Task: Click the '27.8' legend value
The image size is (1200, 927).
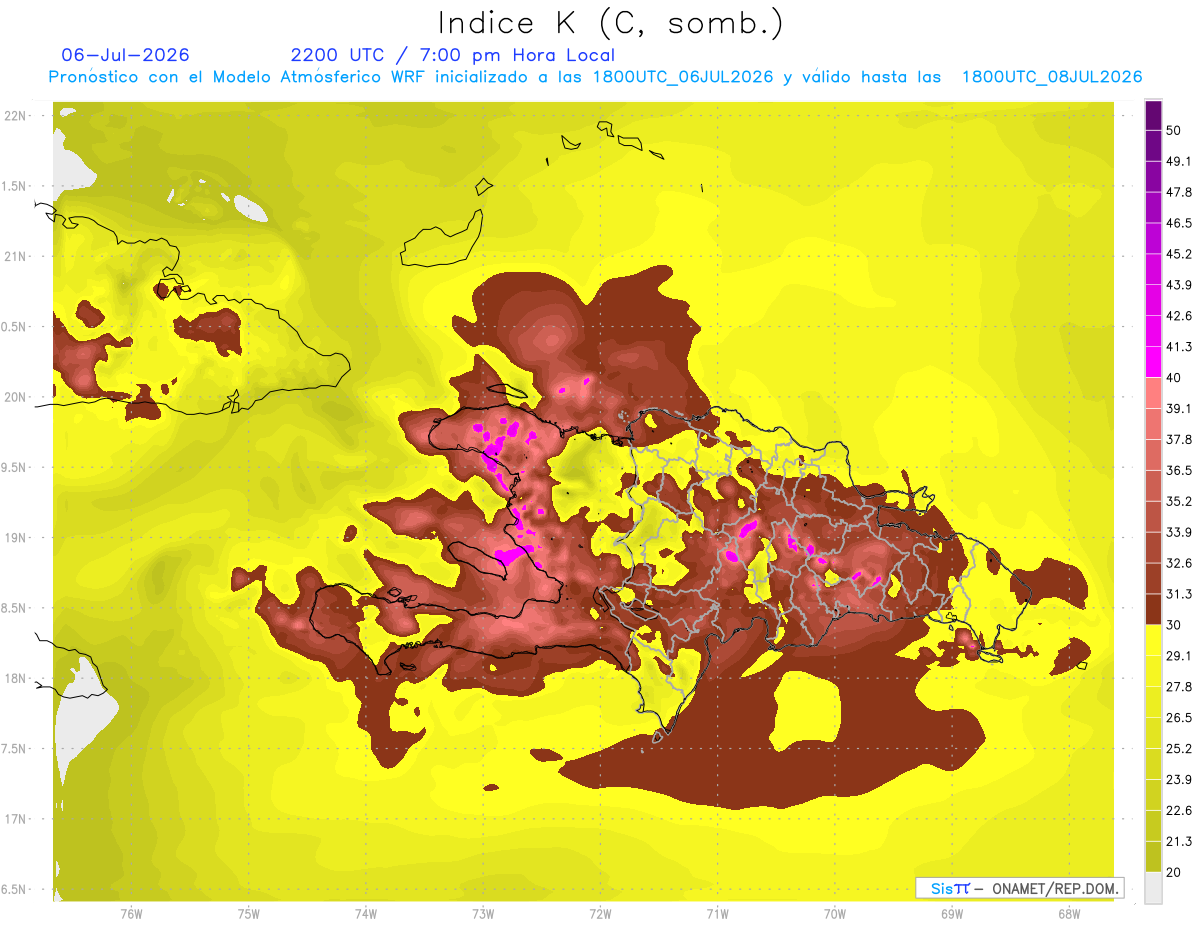Action: point(1179,687)
